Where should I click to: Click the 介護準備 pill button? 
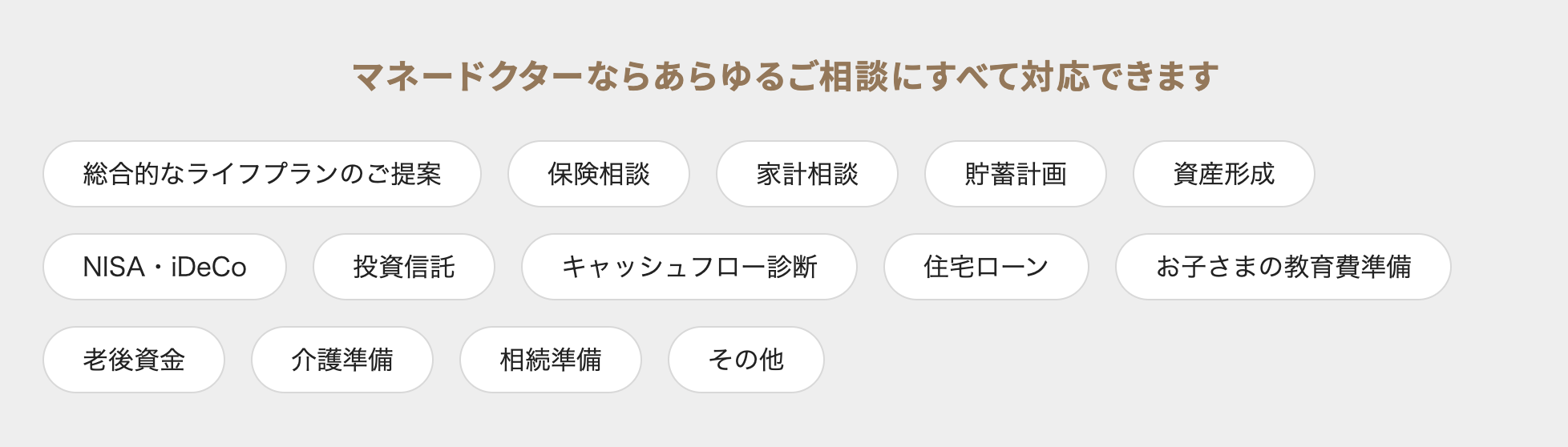342,360
